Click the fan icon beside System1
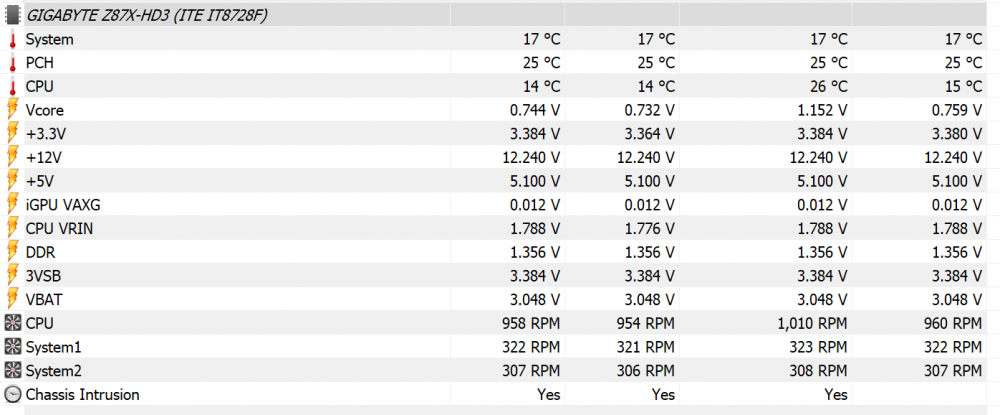 (12, 347)
